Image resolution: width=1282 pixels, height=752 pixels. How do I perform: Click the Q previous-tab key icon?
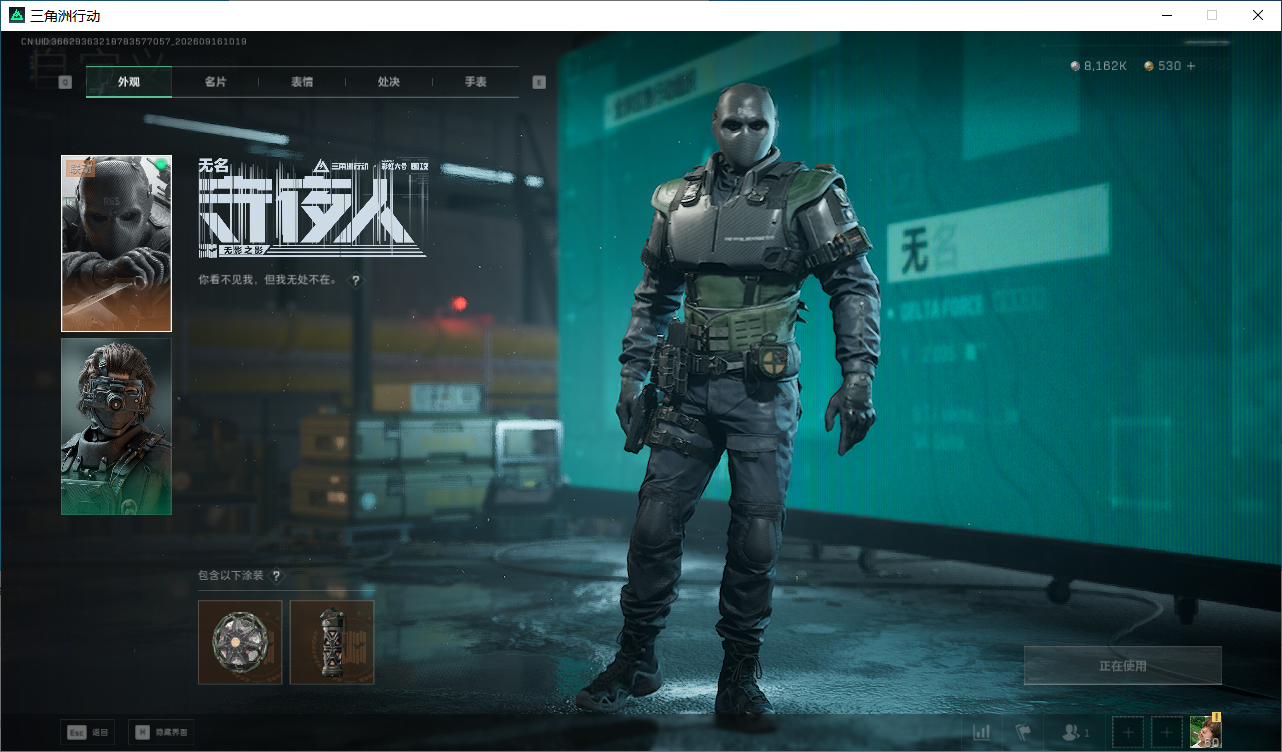[65, 82]
